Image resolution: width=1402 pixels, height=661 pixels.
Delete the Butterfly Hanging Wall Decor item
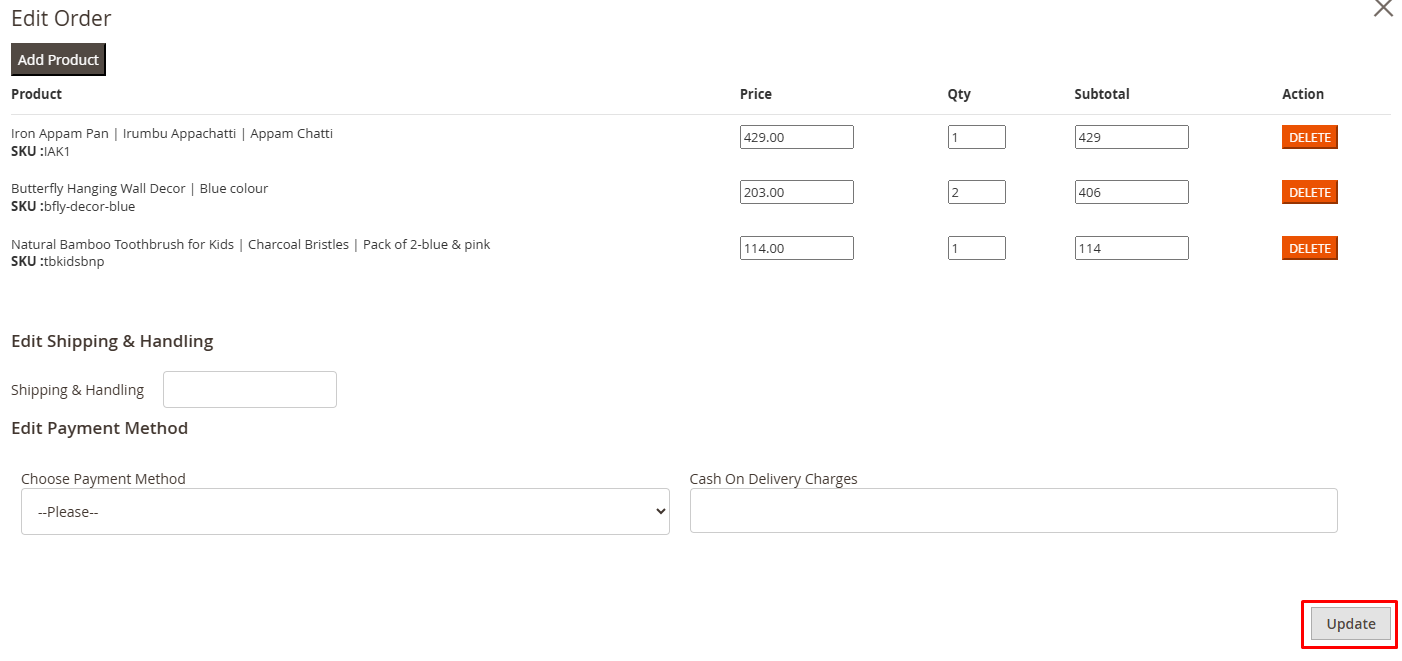pos(1309,192)
